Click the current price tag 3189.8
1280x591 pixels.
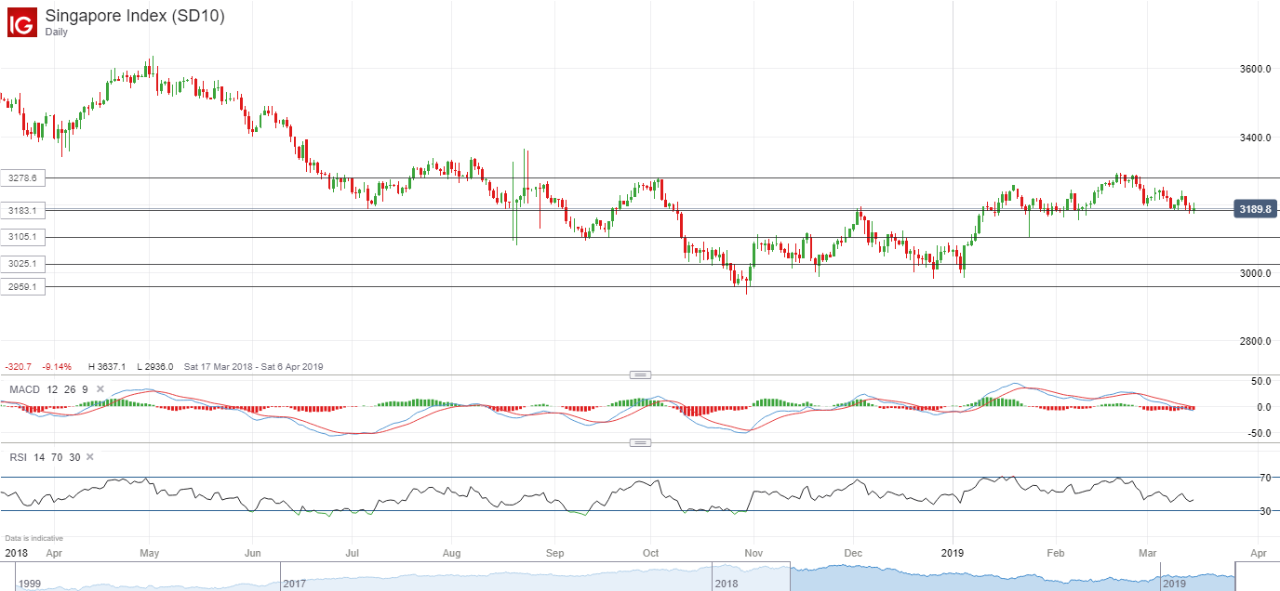[x=1255, y=209]
